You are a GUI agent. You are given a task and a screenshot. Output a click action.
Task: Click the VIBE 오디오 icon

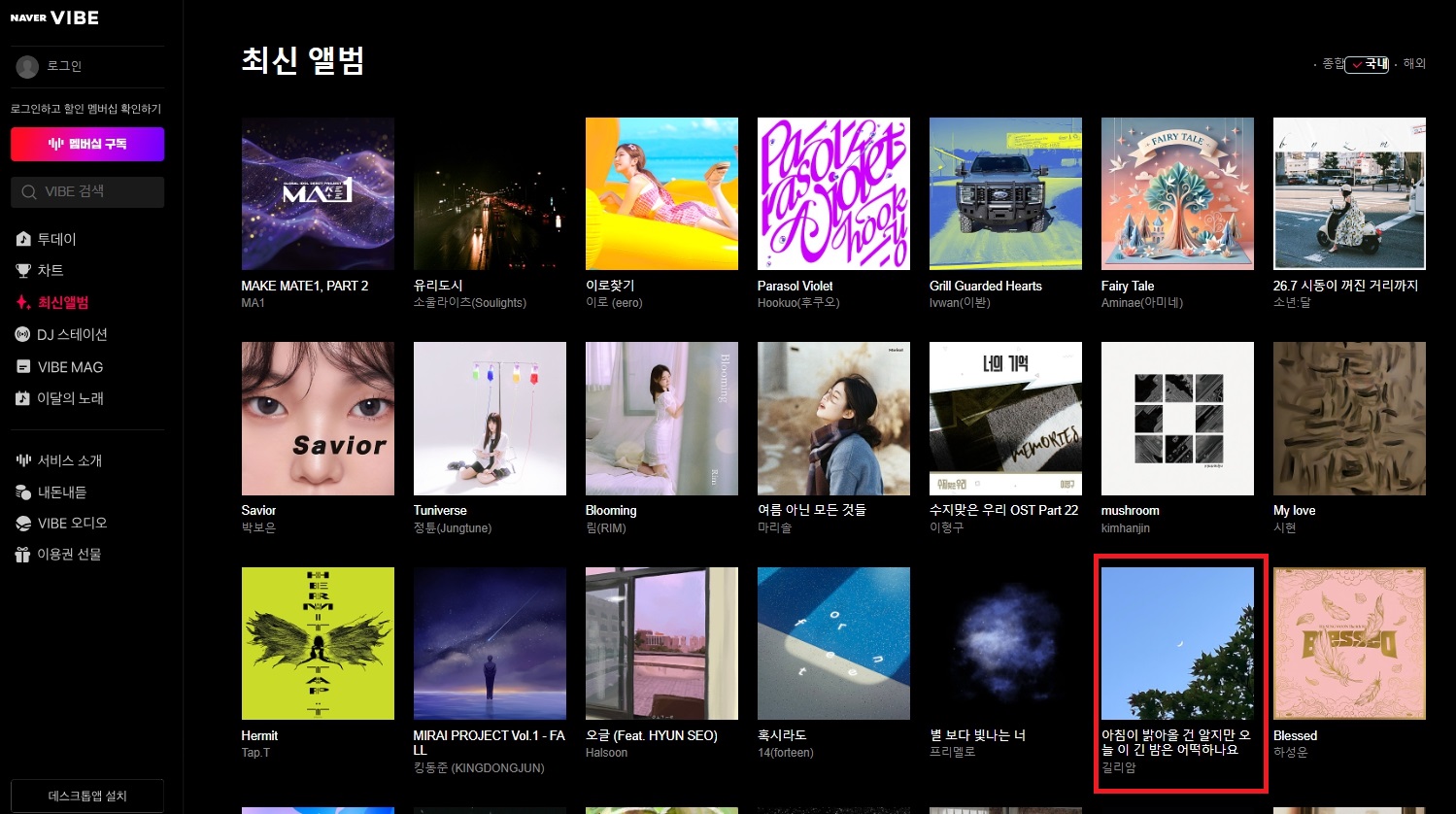coord(23,524)
